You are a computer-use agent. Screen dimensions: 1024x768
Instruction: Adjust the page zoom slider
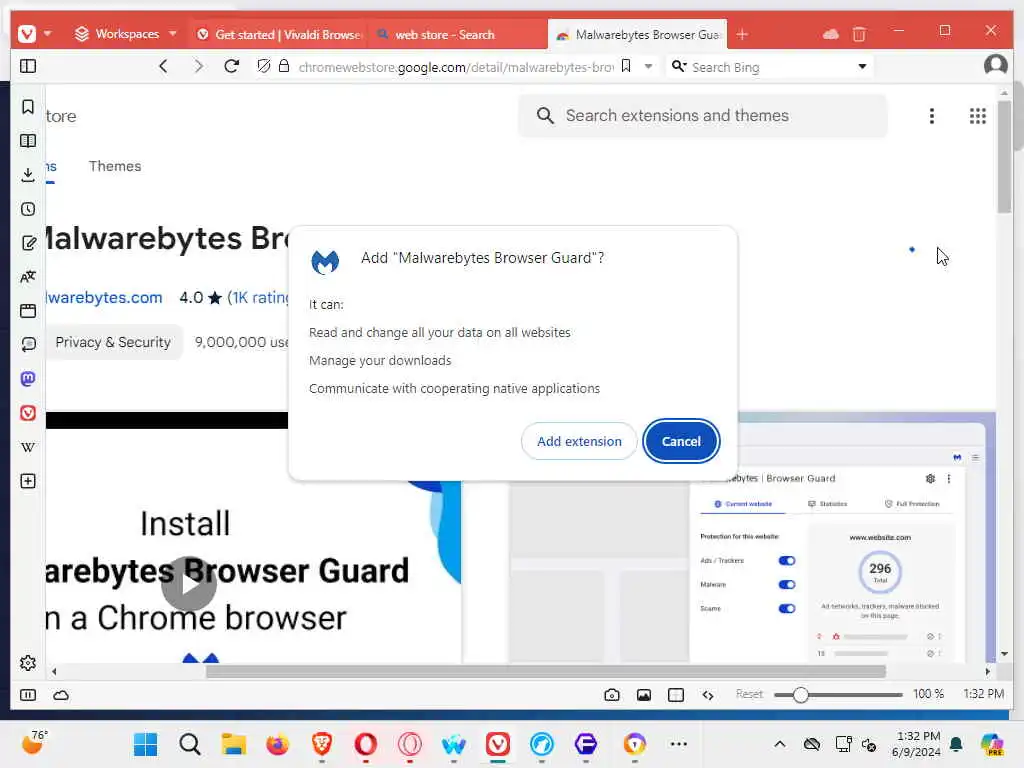point(839,695)
